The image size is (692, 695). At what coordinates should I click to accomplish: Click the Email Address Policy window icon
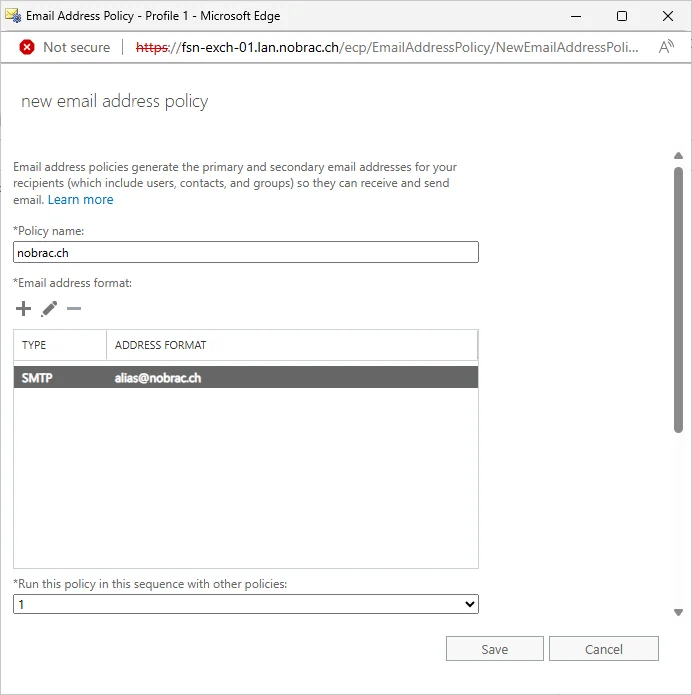[x=13, y=16]
